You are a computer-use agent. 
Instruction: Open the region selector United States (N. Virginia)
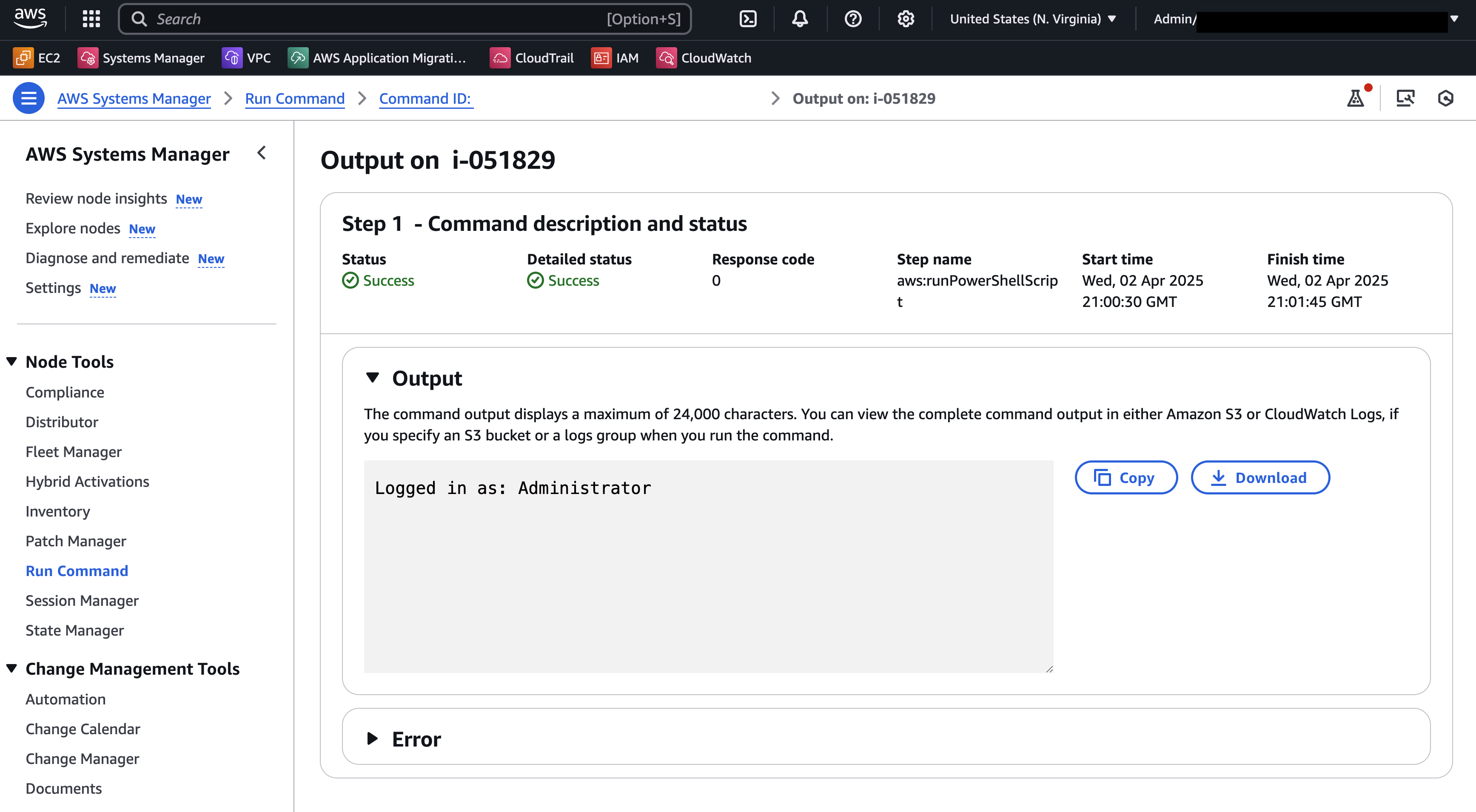1032,19
